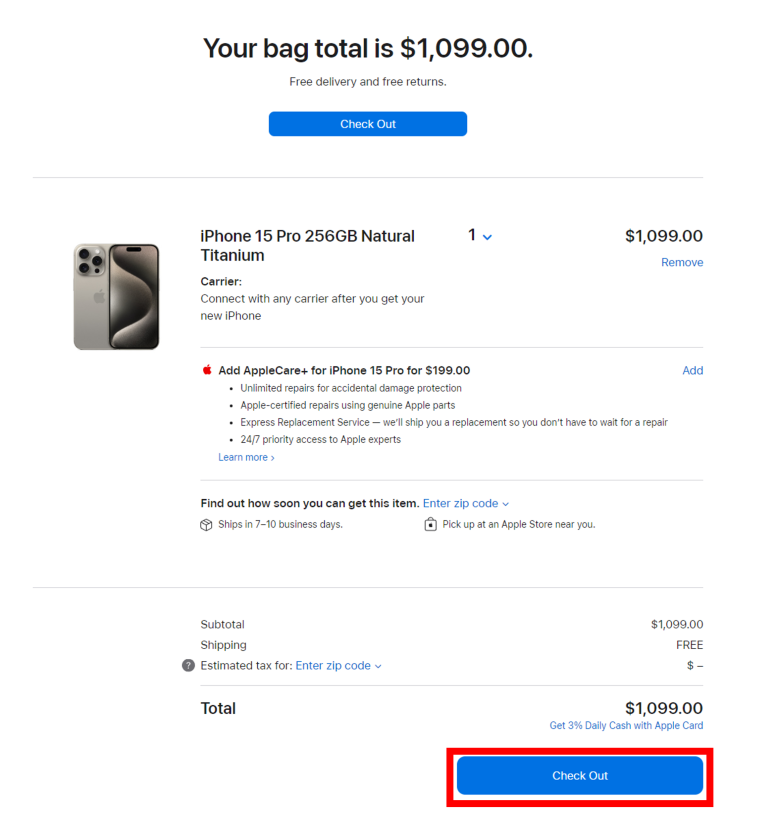Click the iPhone 15 Pro product image

116,297
